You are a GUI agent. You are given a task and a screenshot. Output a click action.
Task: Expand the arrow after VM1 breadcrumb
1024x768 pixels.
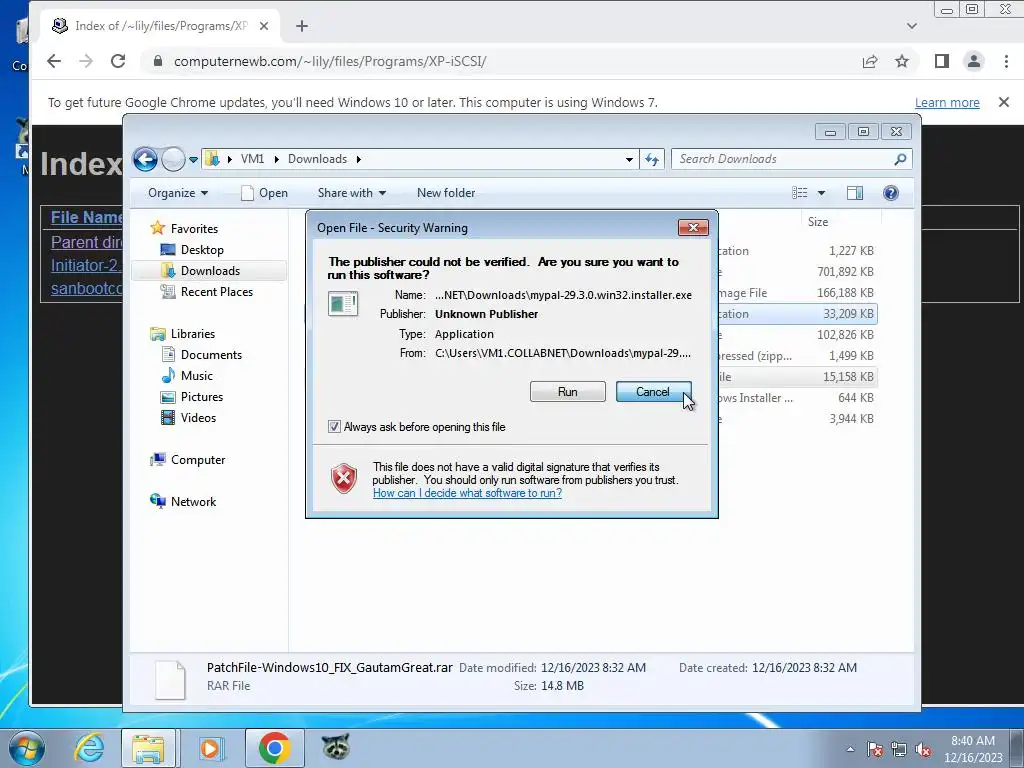(x=276, y=159)
